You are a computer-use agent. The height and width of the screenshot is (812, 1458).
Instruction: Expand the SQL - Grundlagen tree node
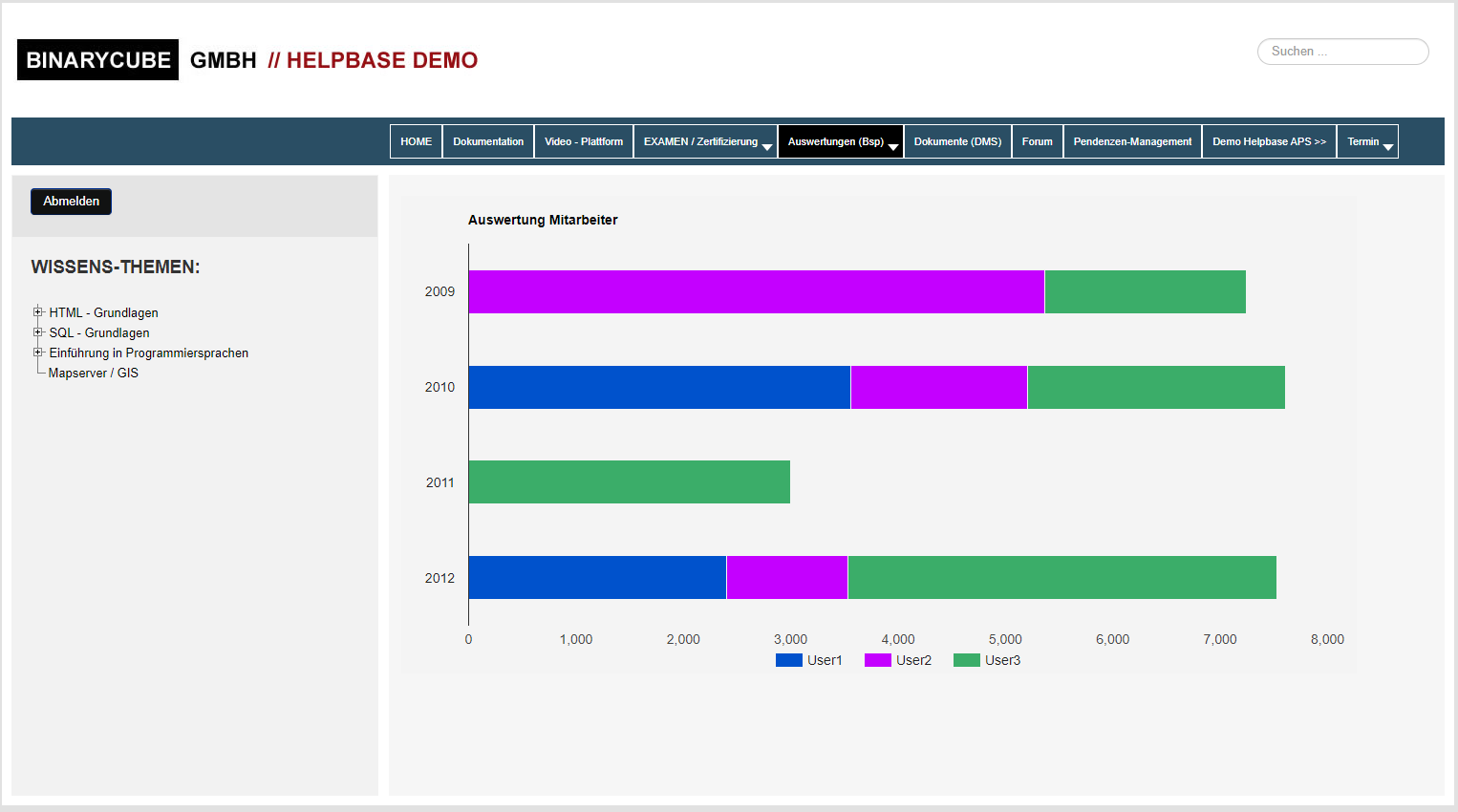38,331
